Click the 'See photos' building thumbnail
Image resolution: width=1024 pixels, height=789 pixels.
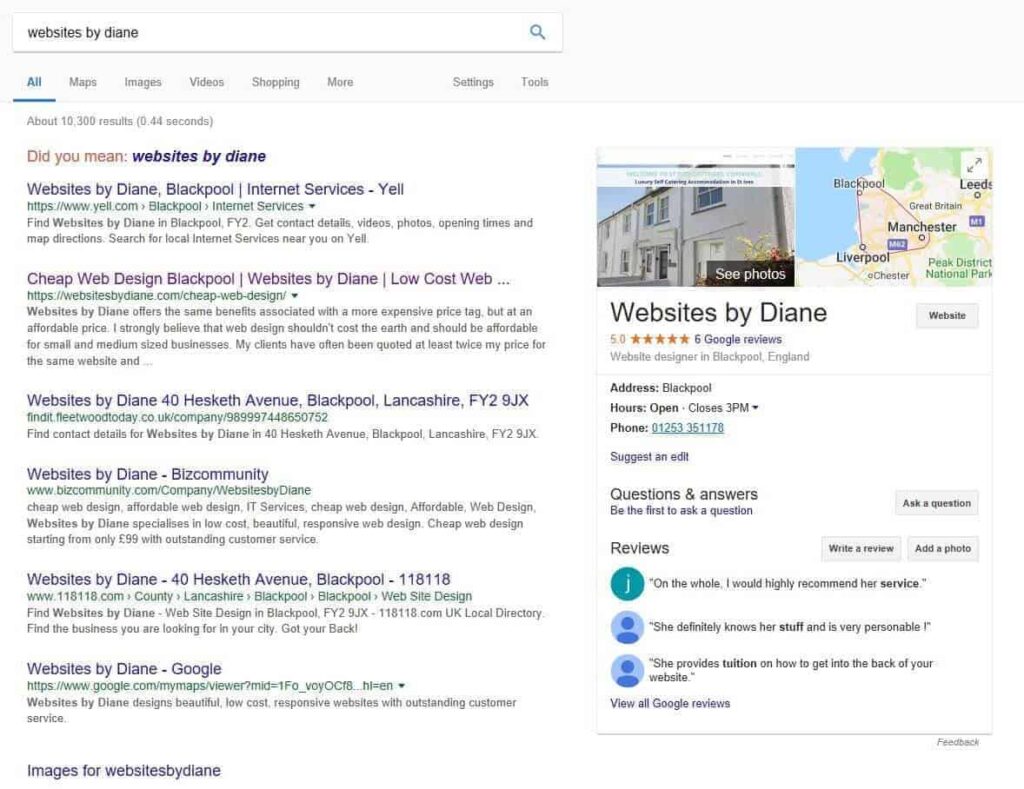point(696,217)
